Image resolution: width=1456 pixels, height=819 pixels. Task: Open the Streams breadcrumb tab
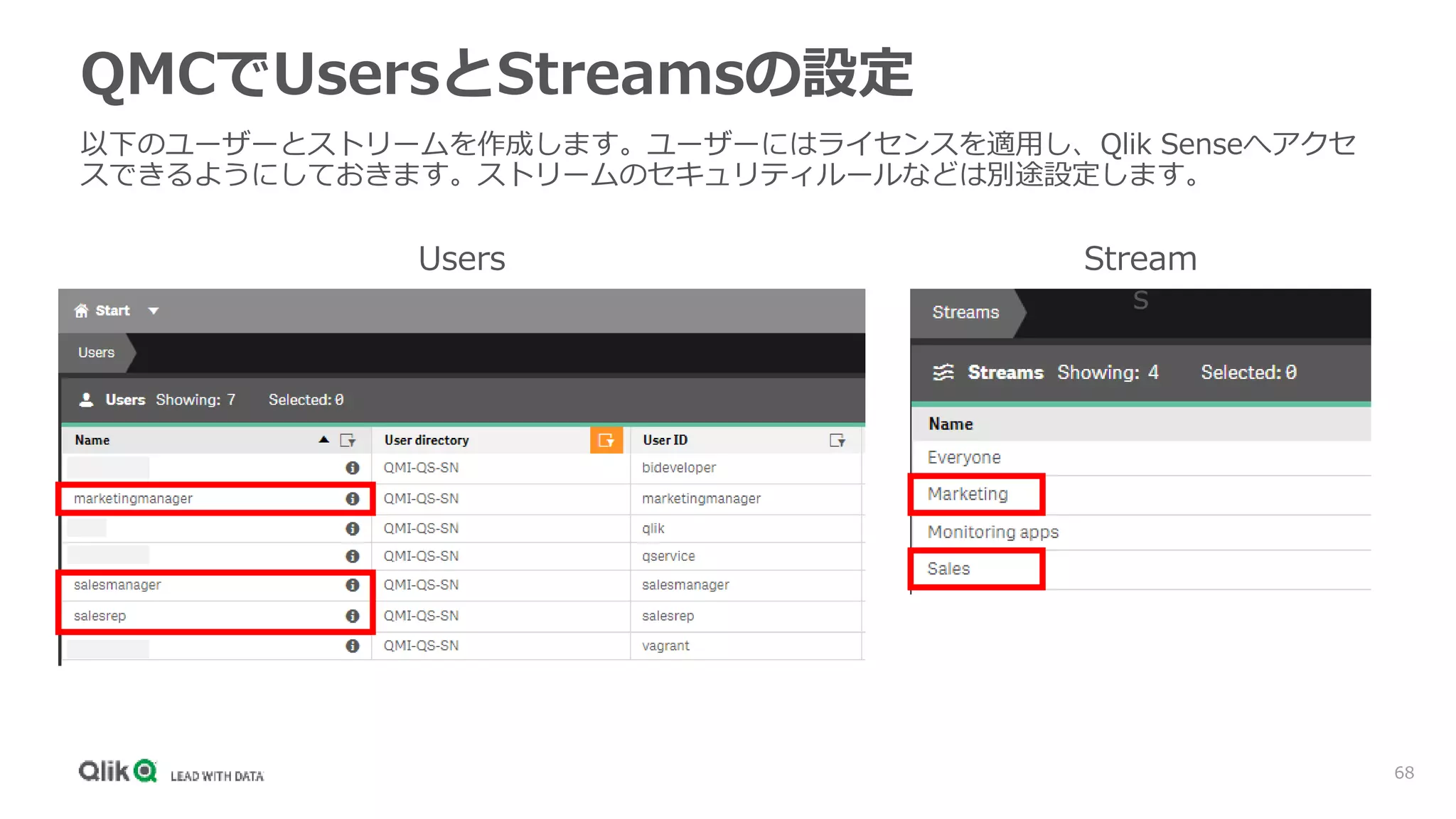(965, 312)
